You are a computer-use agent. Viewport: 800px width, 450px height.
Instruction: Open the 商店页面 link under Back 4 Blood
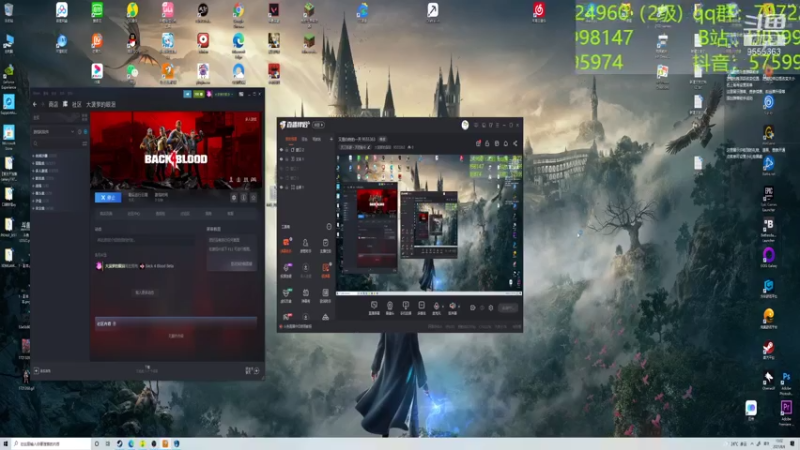pos(106,213)
